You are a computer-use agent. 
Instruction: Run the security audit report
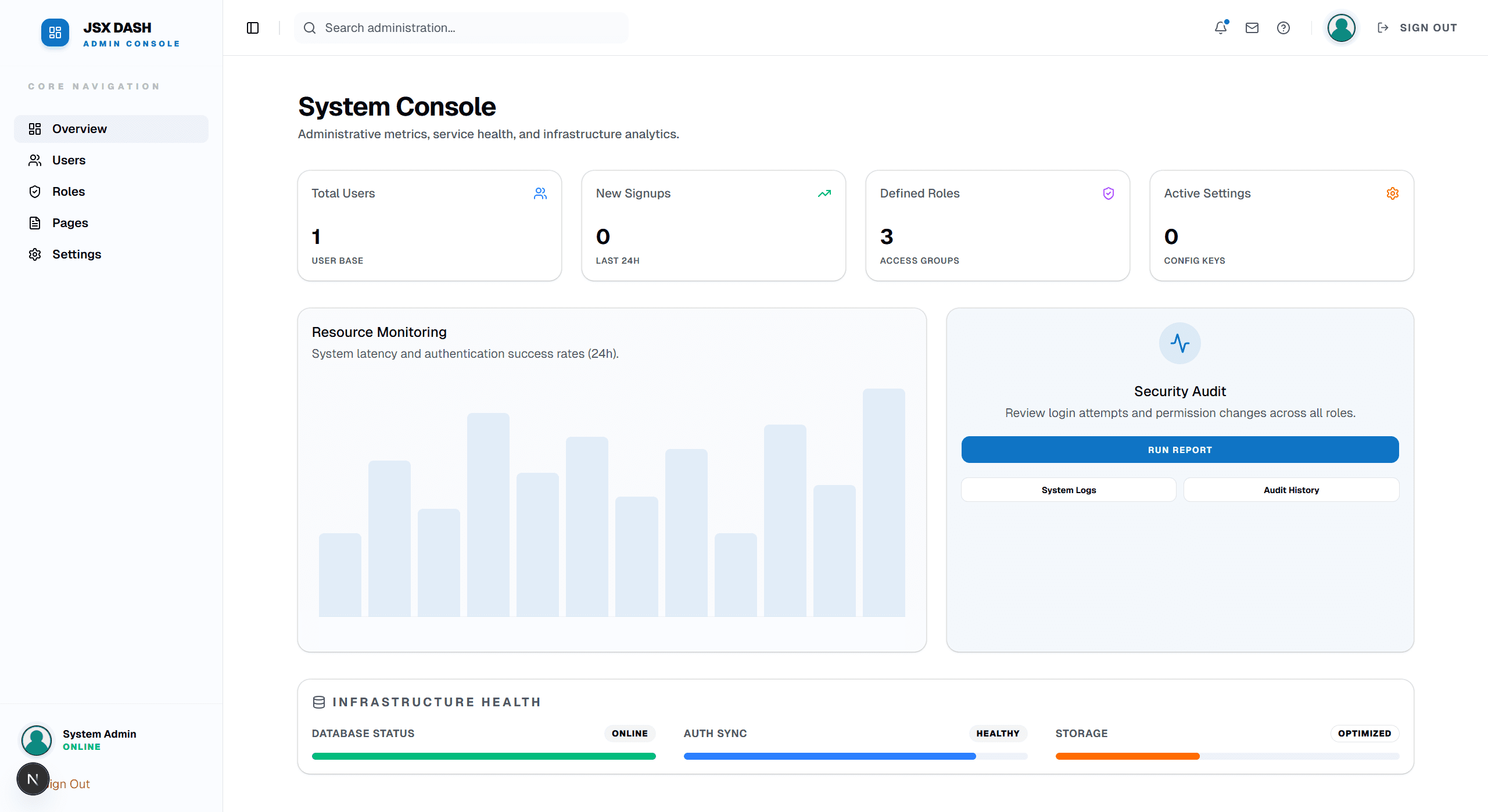(1180, 450)
